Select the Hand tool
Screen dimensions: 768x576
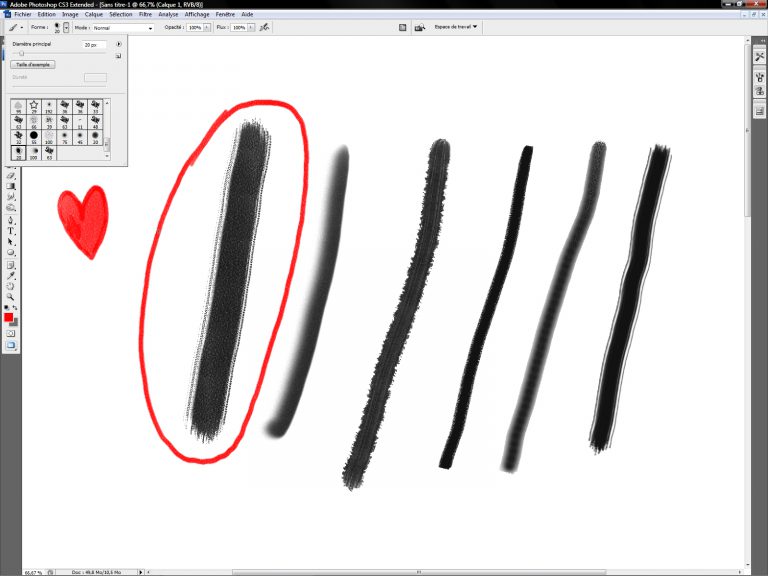[x=10, y=285]
